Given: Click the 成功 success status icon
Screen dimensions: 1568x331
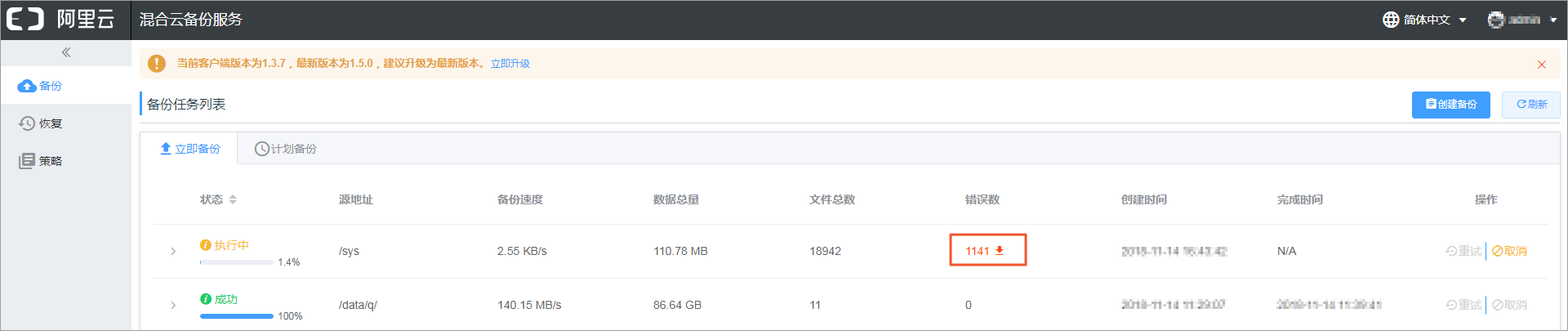Looking at the screenshot, I should click(x=206, y=299).
